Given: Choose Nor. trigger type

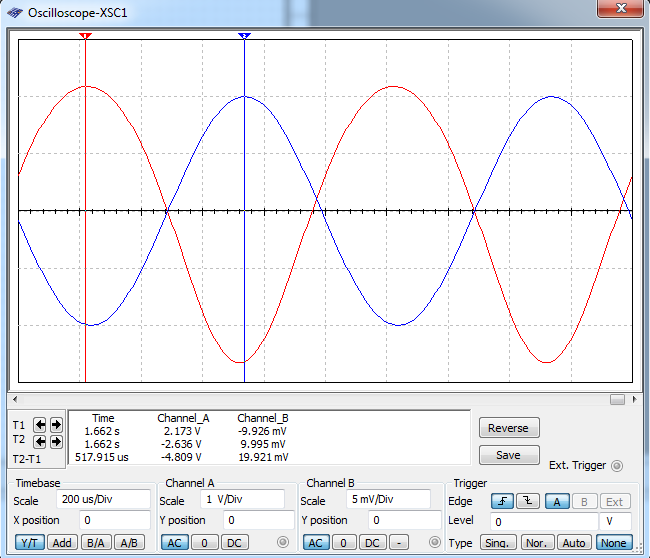Looking at the screenshot, I should (536, 543).
